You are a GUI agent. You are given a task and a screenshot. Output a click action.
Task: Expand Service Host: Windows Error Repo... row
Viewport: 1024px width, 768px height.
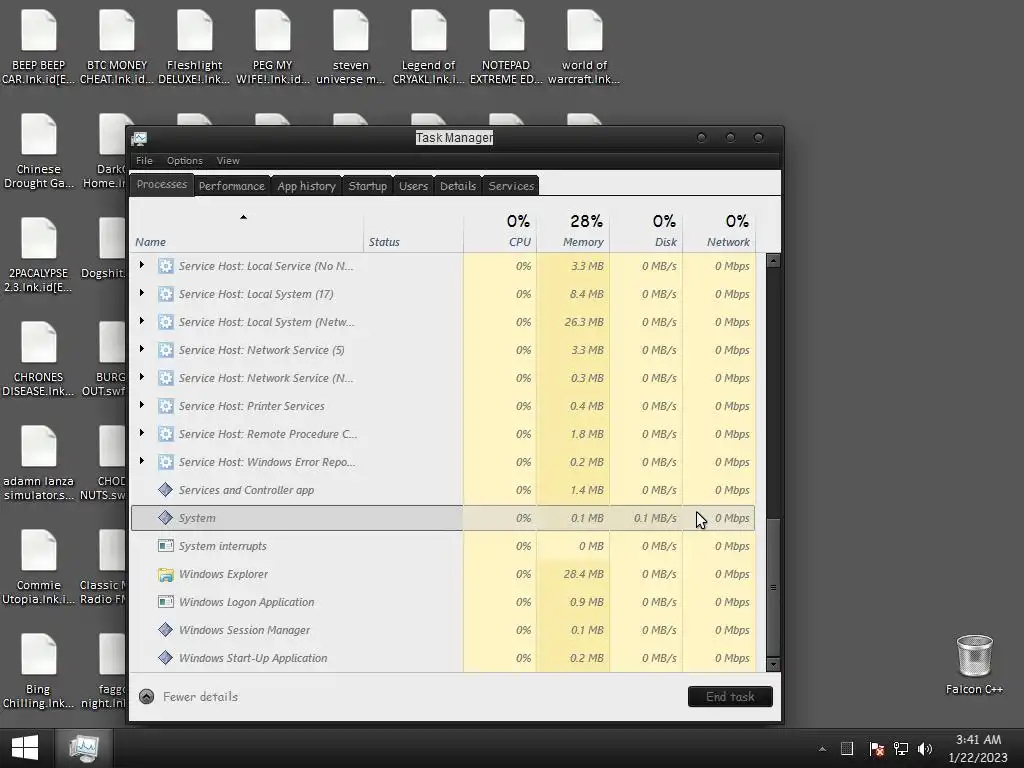(142, 462)
